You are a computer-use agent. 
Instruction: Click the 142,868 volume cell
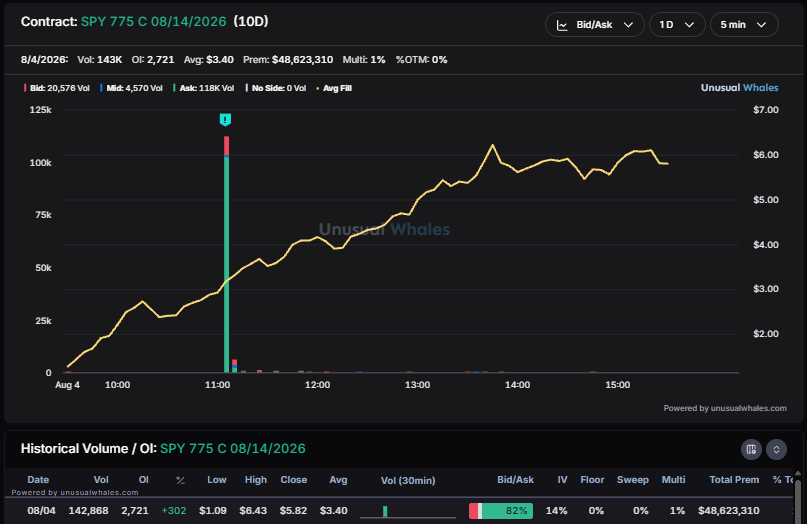click(89, 511)
